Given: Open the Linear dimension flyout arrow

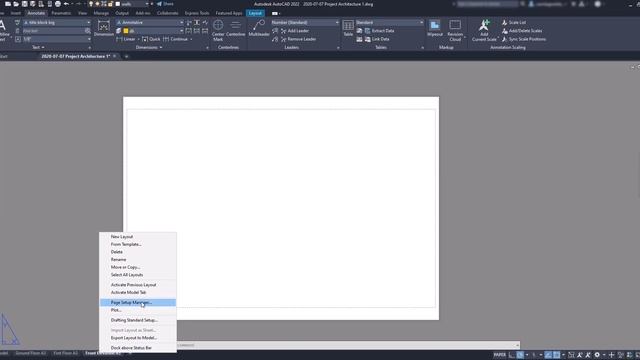Looking at the screenshot, I should click(x=138, y=39).
